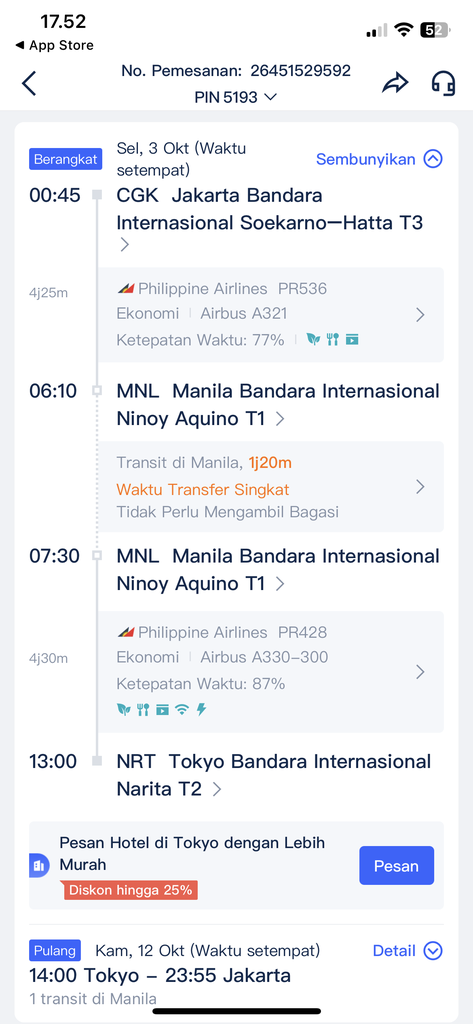Viewport: 473px width, 1024px height.
Task: Collapse departure details with Sembunyikan
Action: (x=380, y=159)
